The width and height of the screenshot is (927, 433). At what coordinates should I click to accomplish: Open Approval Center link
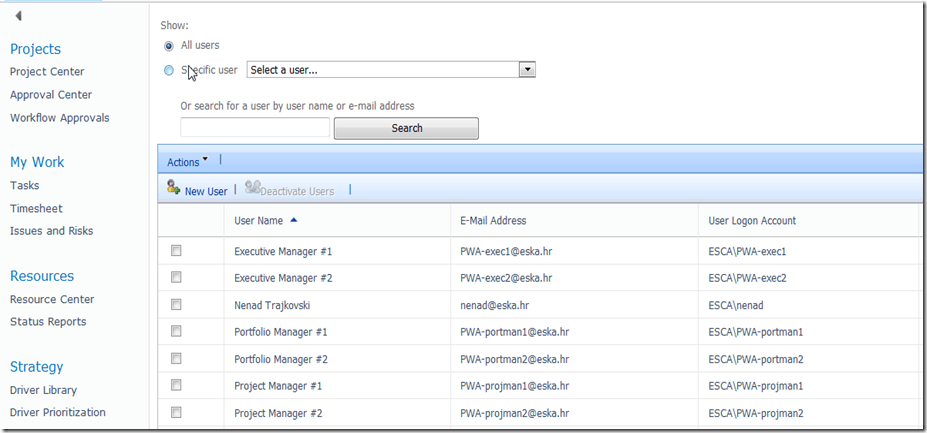point(51,95)
